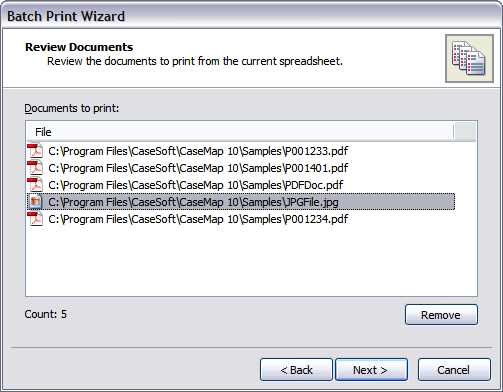Click the image icon for JPGFile.jpg

35,202
